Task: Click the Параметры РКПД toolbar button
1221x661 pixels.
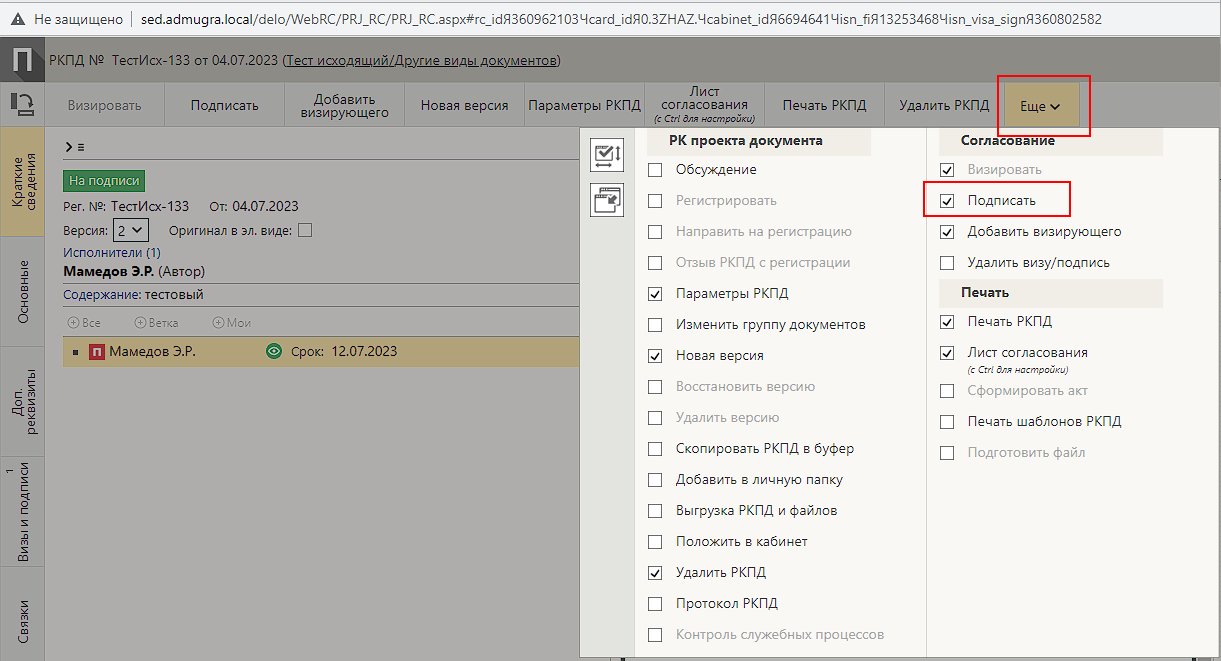Action: coord(584,105)
